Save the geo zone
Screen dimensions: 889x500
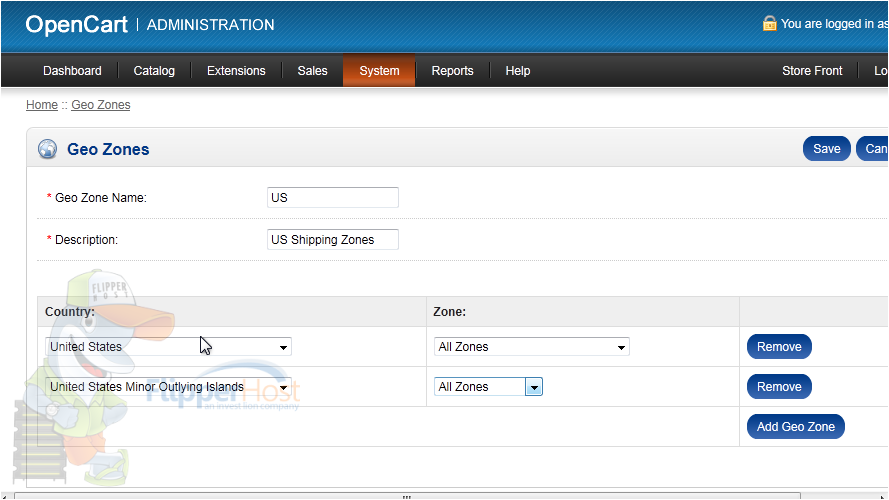coord(827,149)
